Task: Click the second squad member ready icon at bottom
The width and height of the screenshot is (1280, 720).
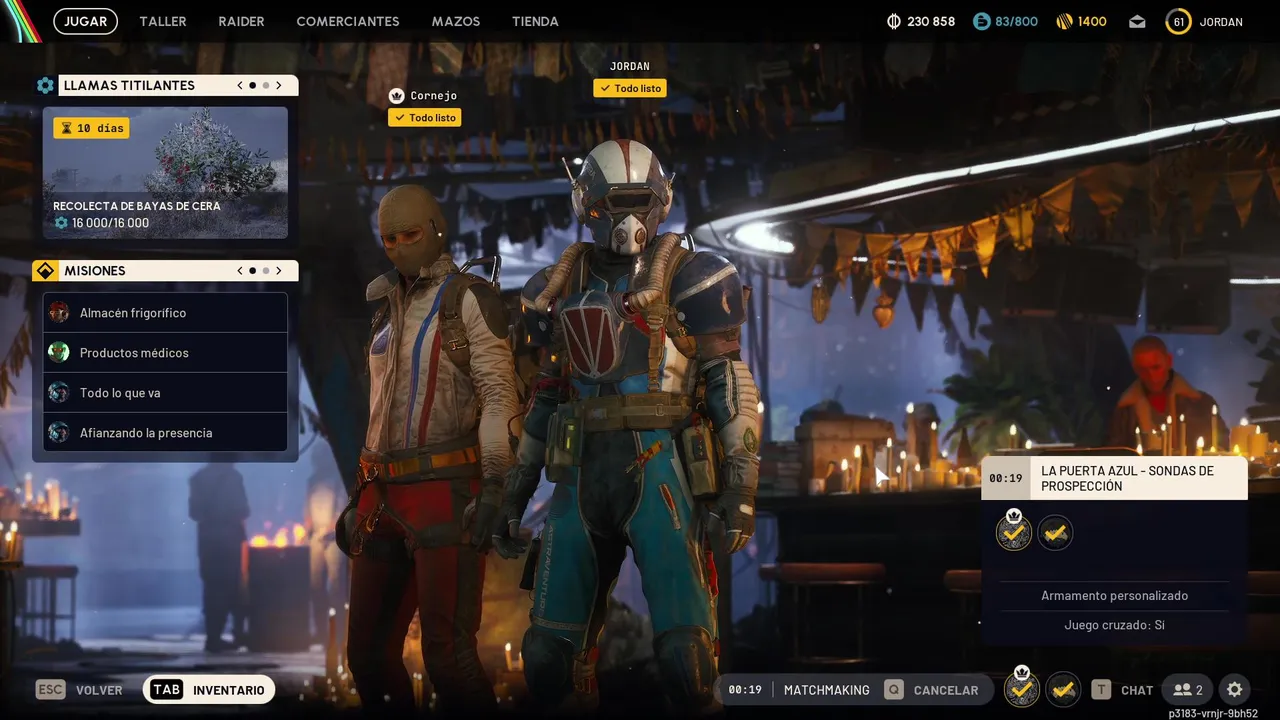Action: (x=1063, y=690)
